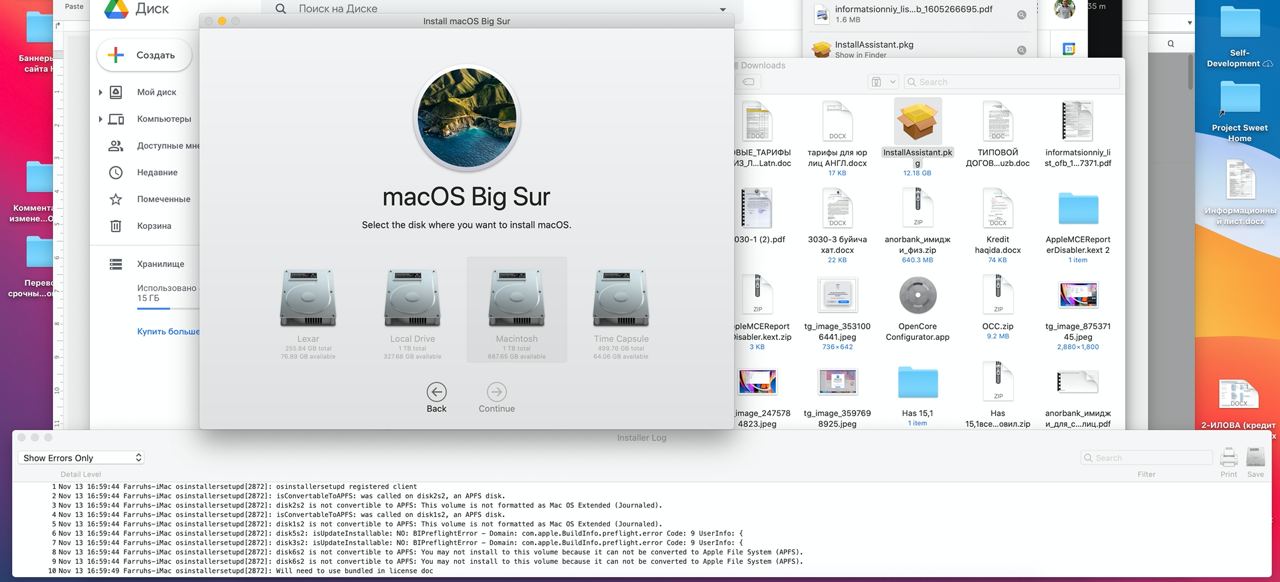This screenshot has width=1280, height=582.
Task: Select the Local Drive disk
Action: (x=412, y=309)
